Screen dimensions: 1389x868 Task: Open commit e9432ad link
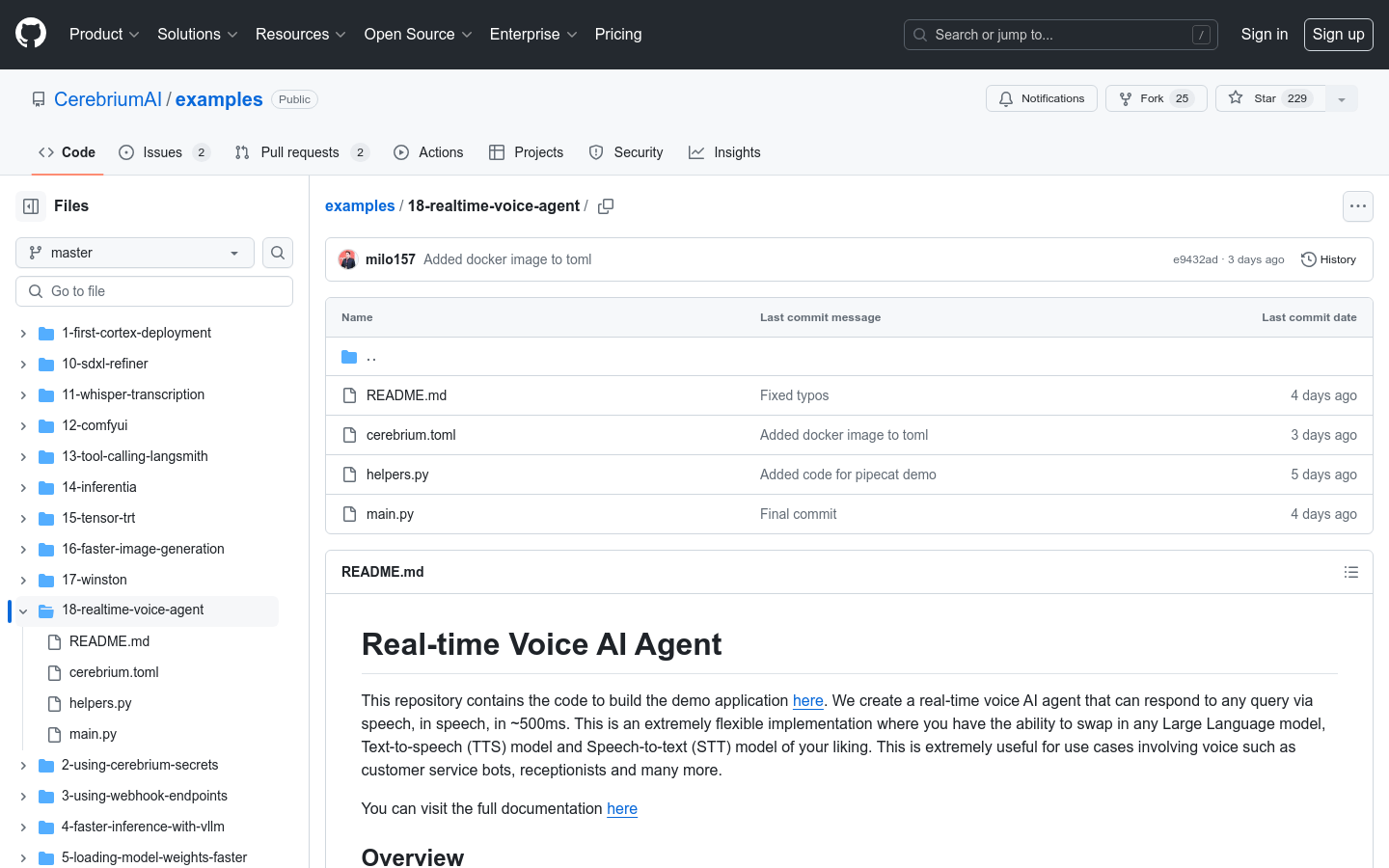(x=1195, y=259)
